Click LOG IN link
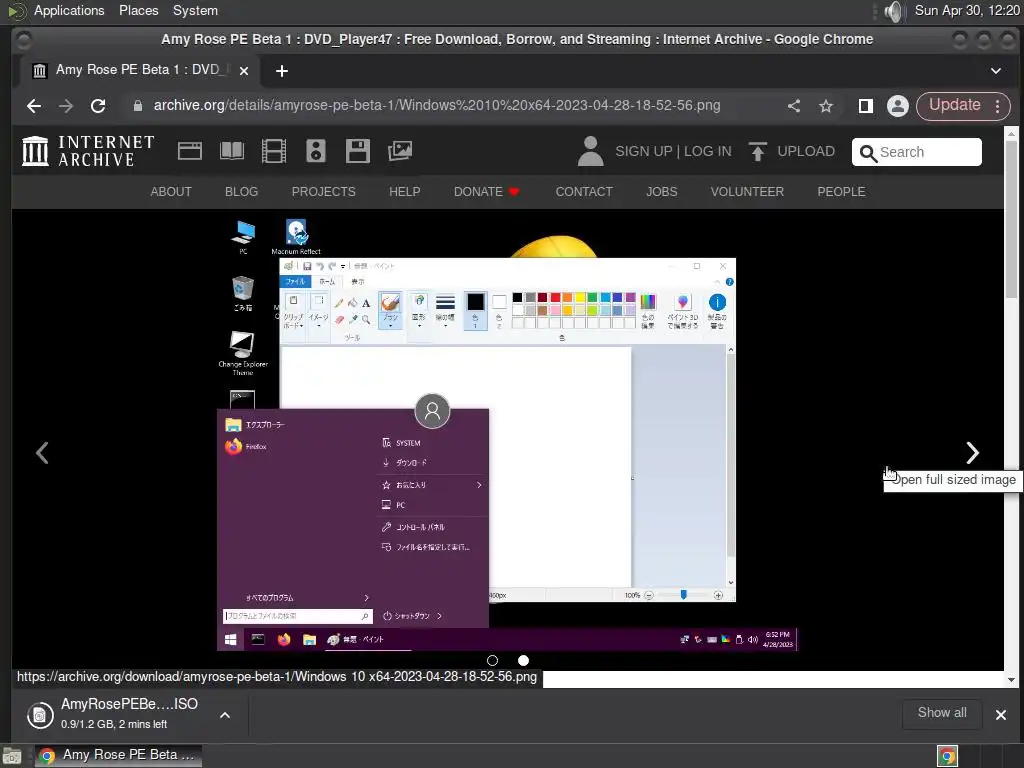Screen dimensions: 1024x768 pos(707,152)
